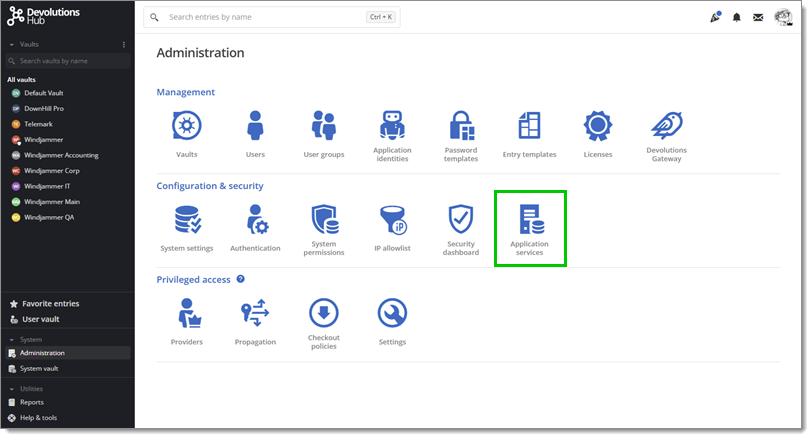Click the Privileged access help icon
812x439 pixels.
point(240,279)
